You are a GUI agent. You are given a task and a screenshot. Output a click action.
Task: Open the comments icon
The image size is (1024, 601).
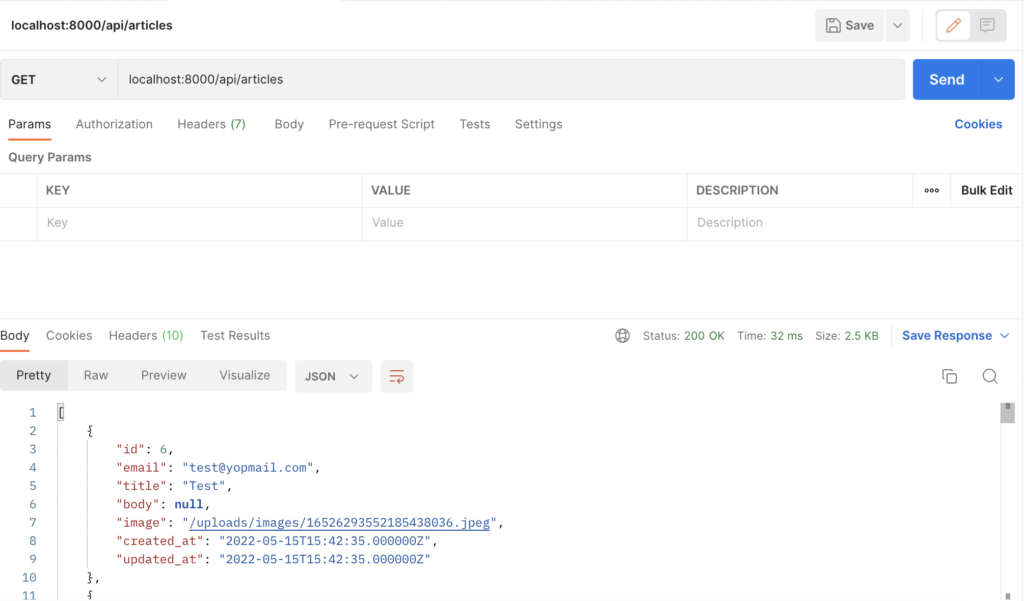click(x=987, y=25)
